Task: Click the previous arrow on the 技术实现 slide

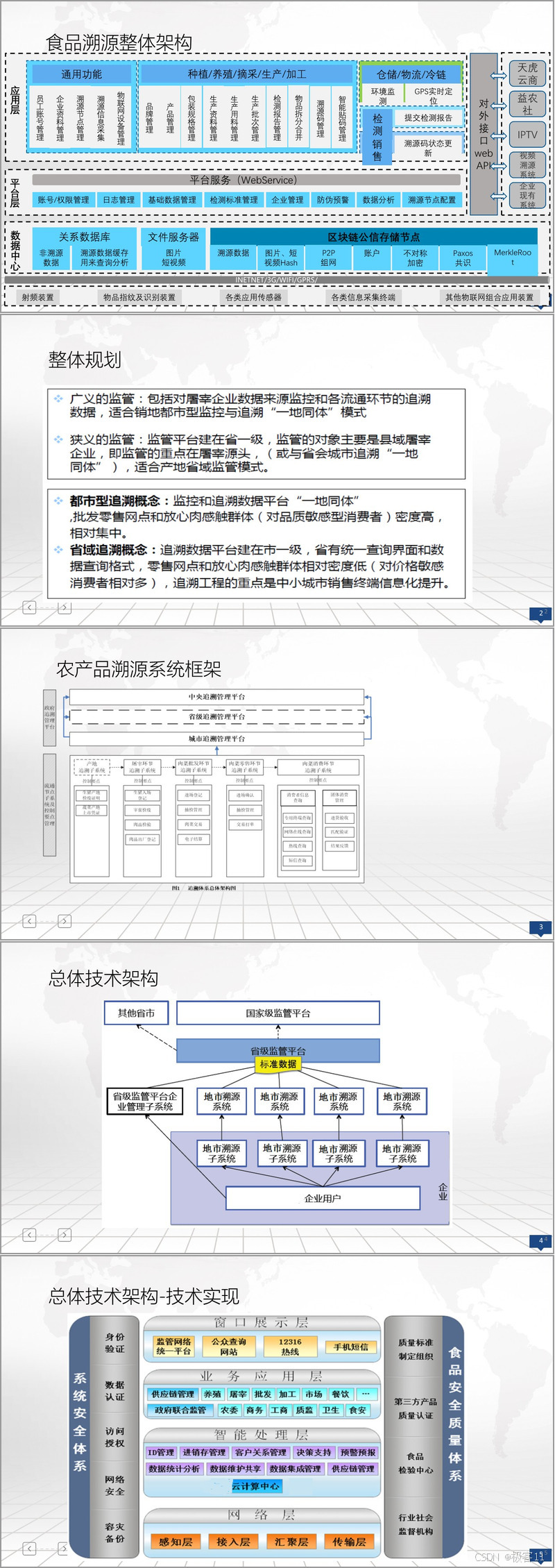Action: (29, 1549)
